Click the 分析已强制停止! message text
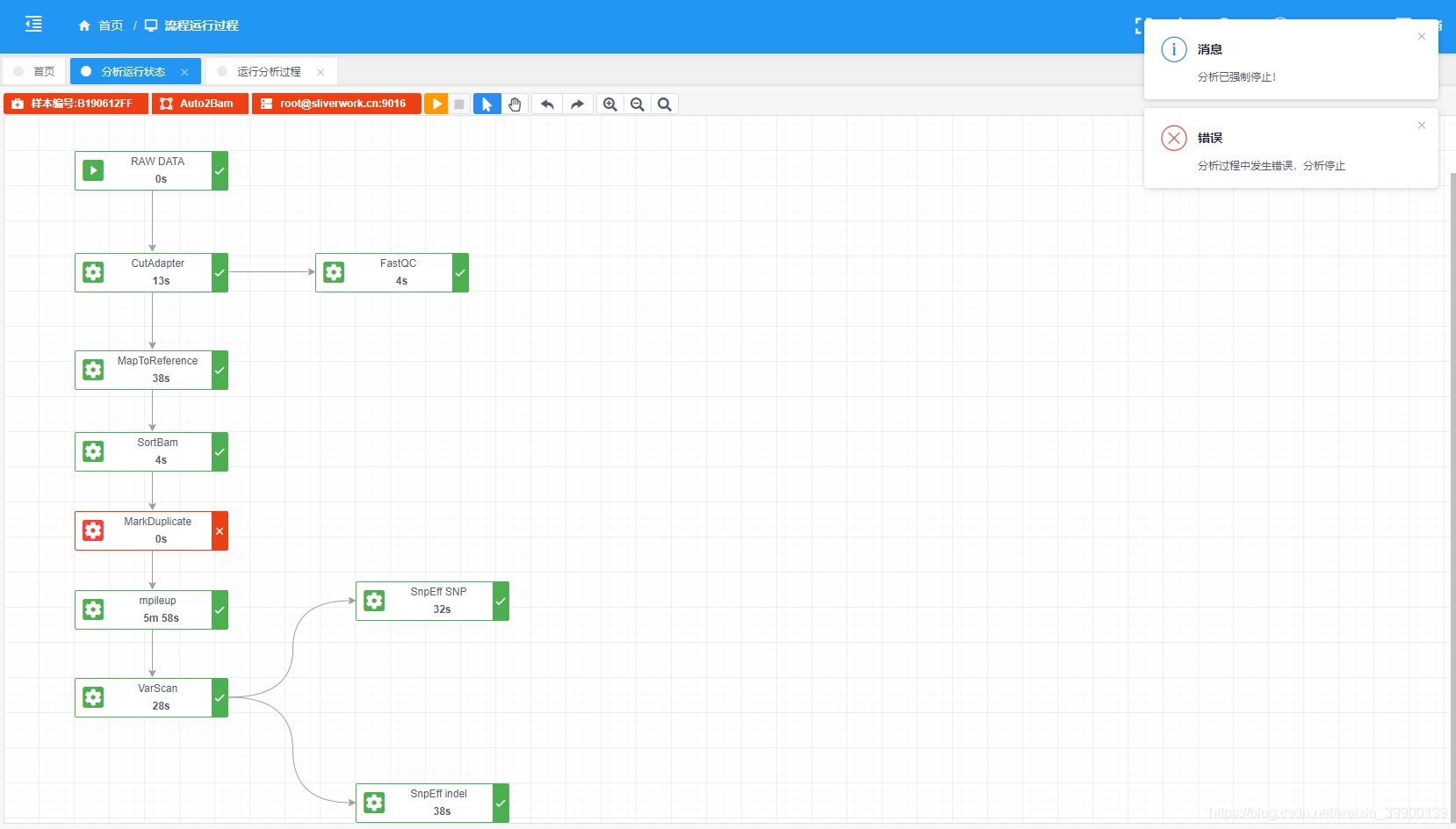Screen dimensions: 1456x829 click(x=1236, y=77)
